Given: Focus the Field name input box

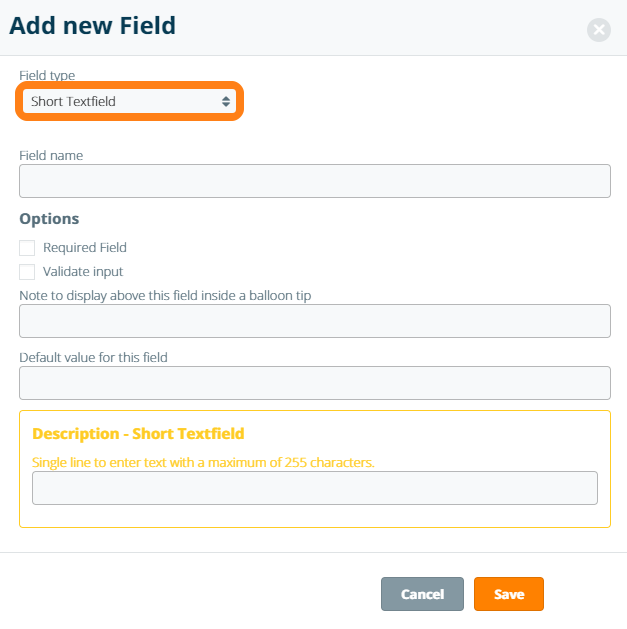Looking at the screenshot, I should pos(314,181).
